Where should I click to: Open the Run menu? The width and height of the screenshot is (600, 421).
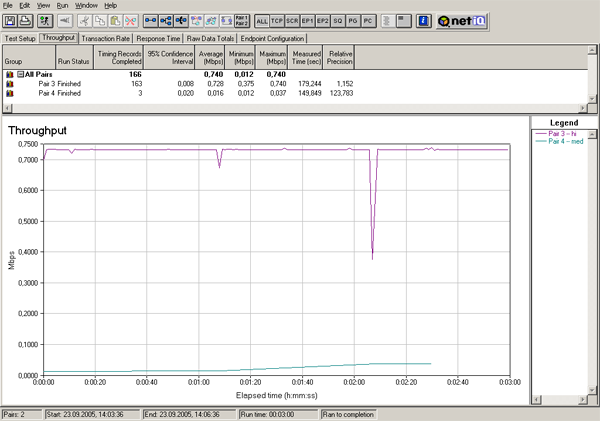pos(62,5)
